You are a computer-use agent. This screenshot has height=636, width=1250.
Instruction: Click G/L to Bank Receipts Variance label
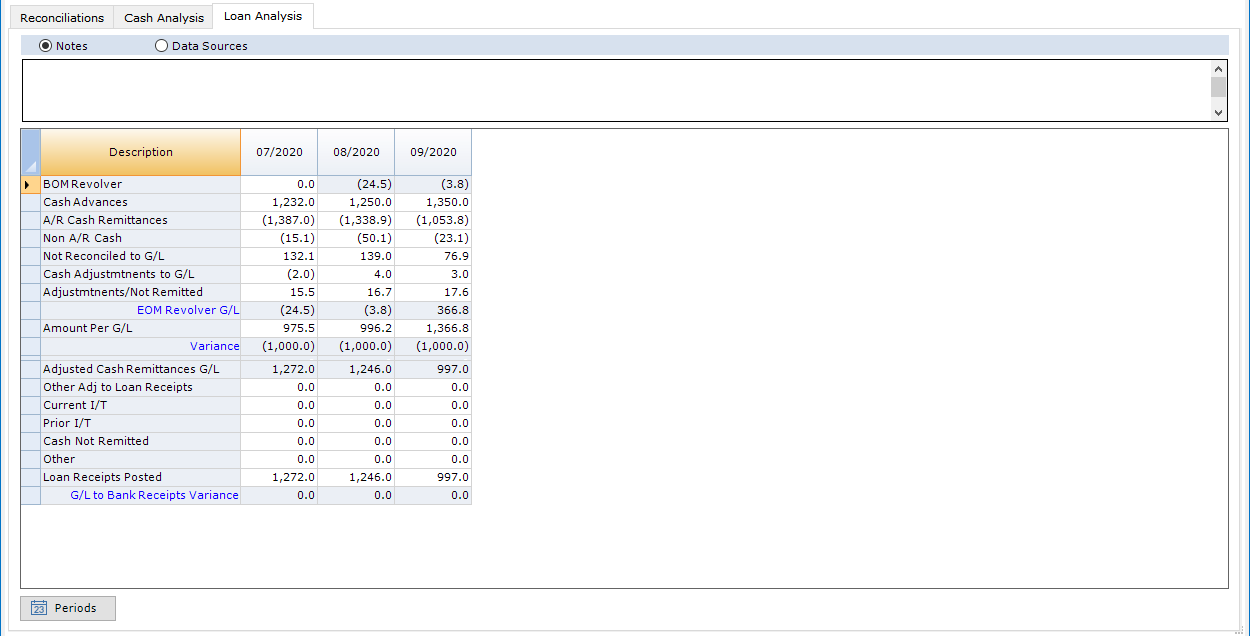pyautogui.click(x=154, y=495)
